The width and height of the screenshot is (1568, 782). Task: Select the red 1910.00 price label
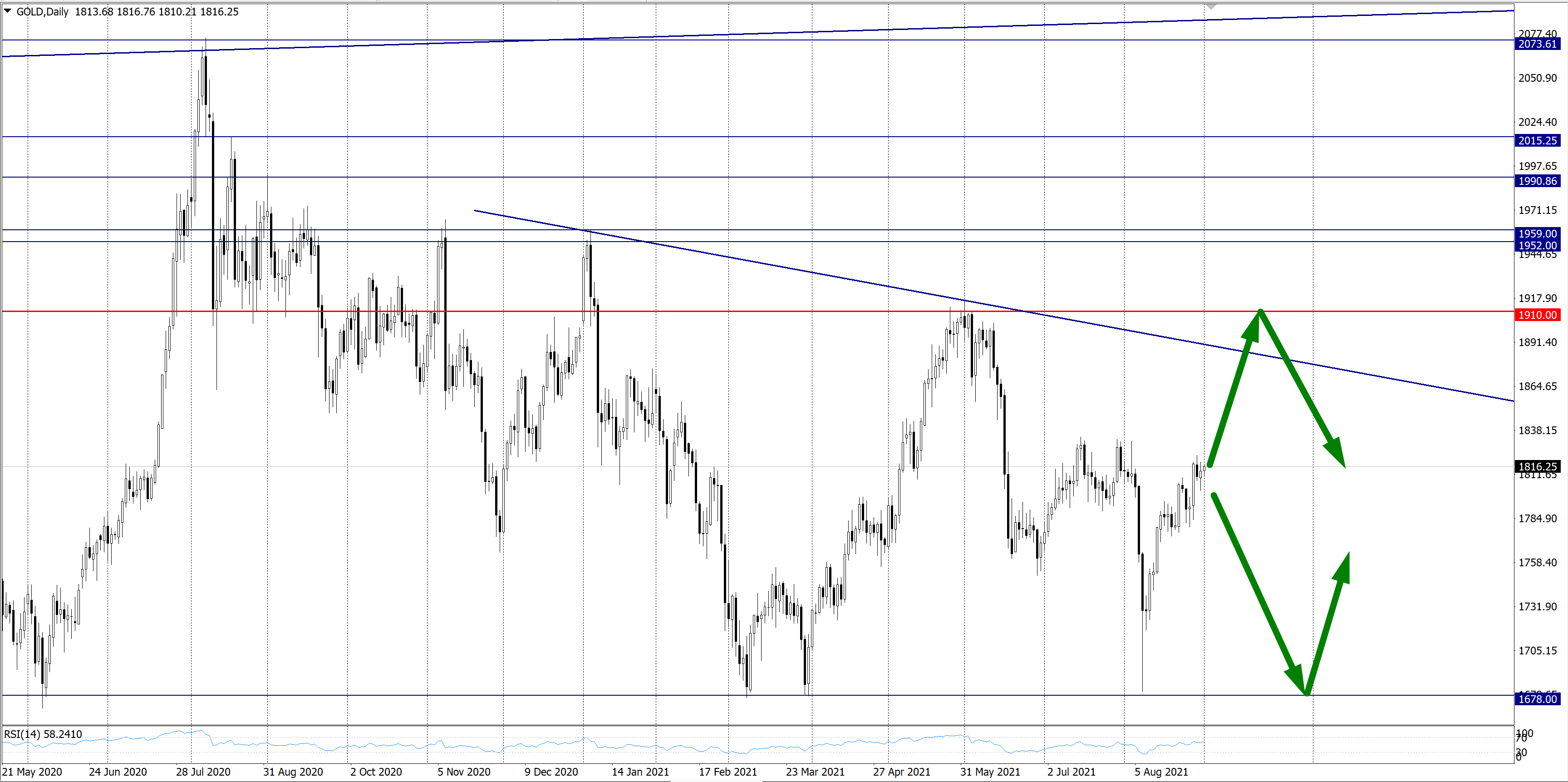pos(1537,315)
